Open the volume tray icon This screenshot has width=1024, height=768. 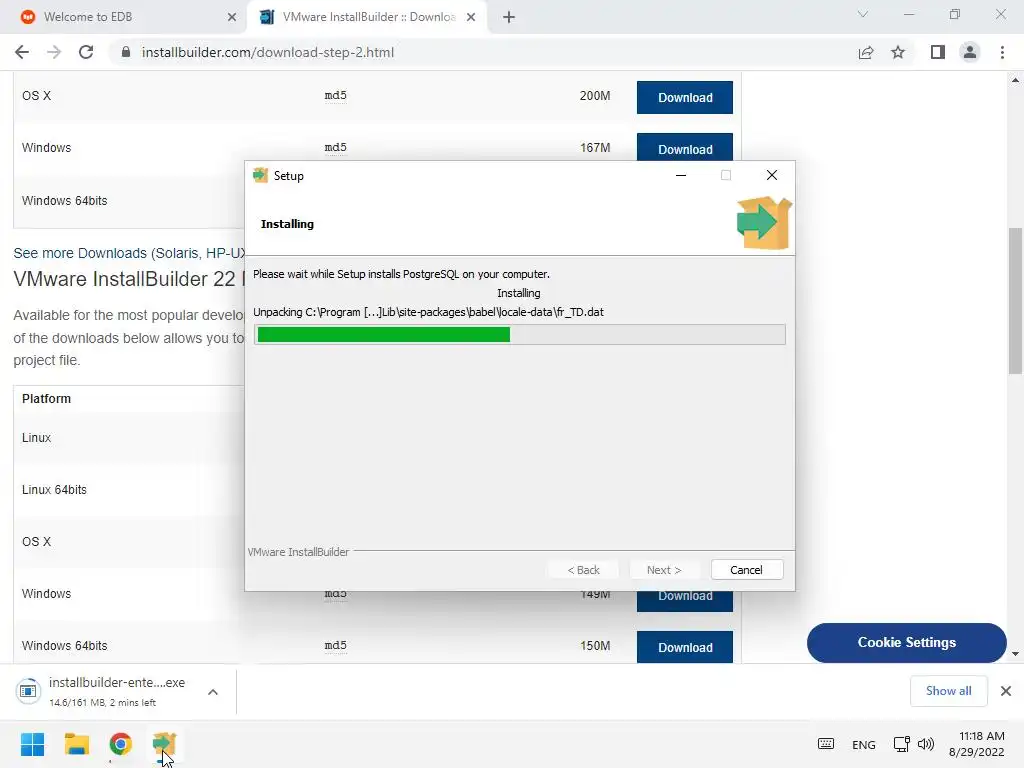pos(925,744)
